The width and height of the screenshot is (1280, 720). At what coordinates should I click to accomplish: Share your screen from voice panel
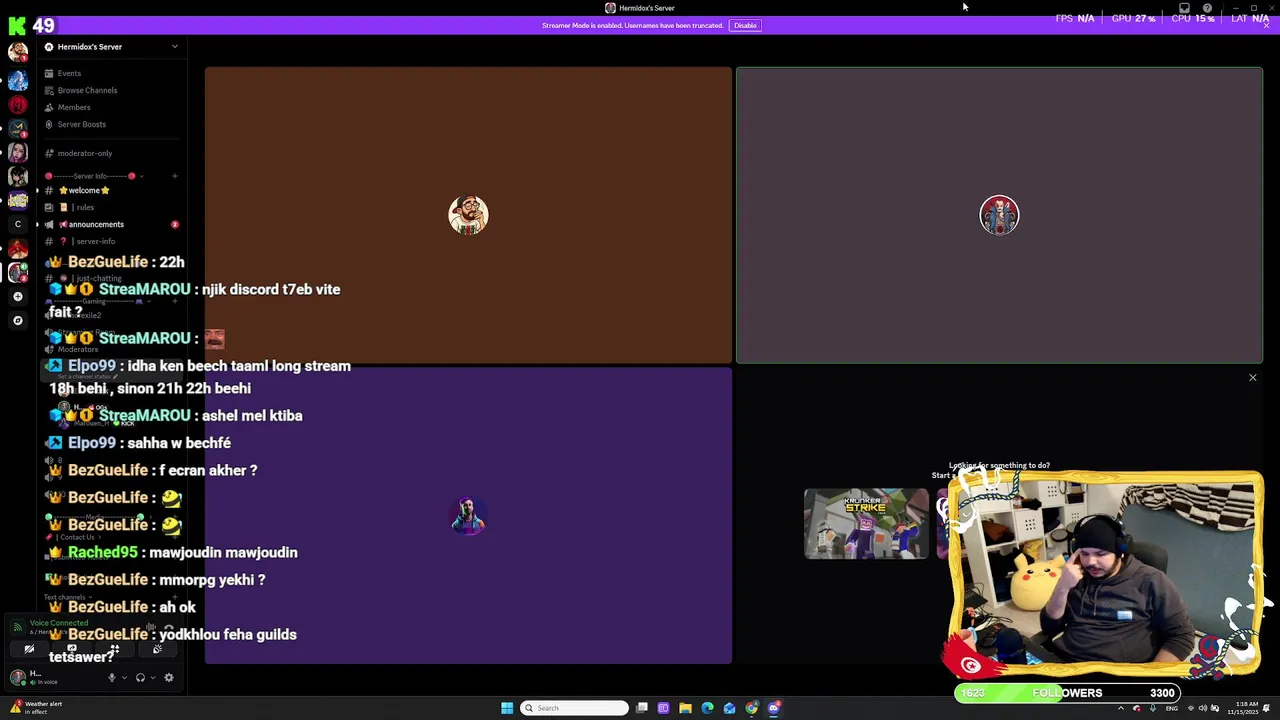(x=72, y=649)
